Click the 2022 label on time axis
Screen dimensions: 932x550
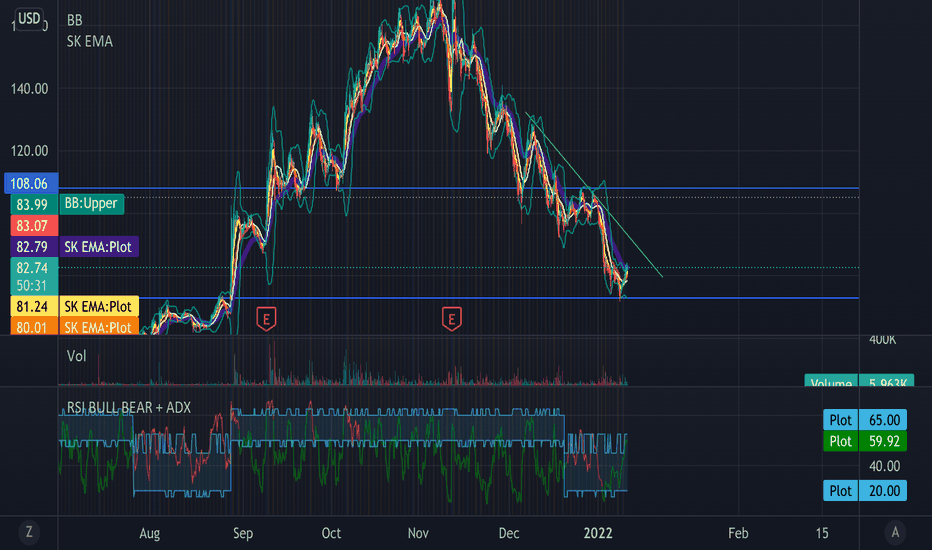point(598,533)
